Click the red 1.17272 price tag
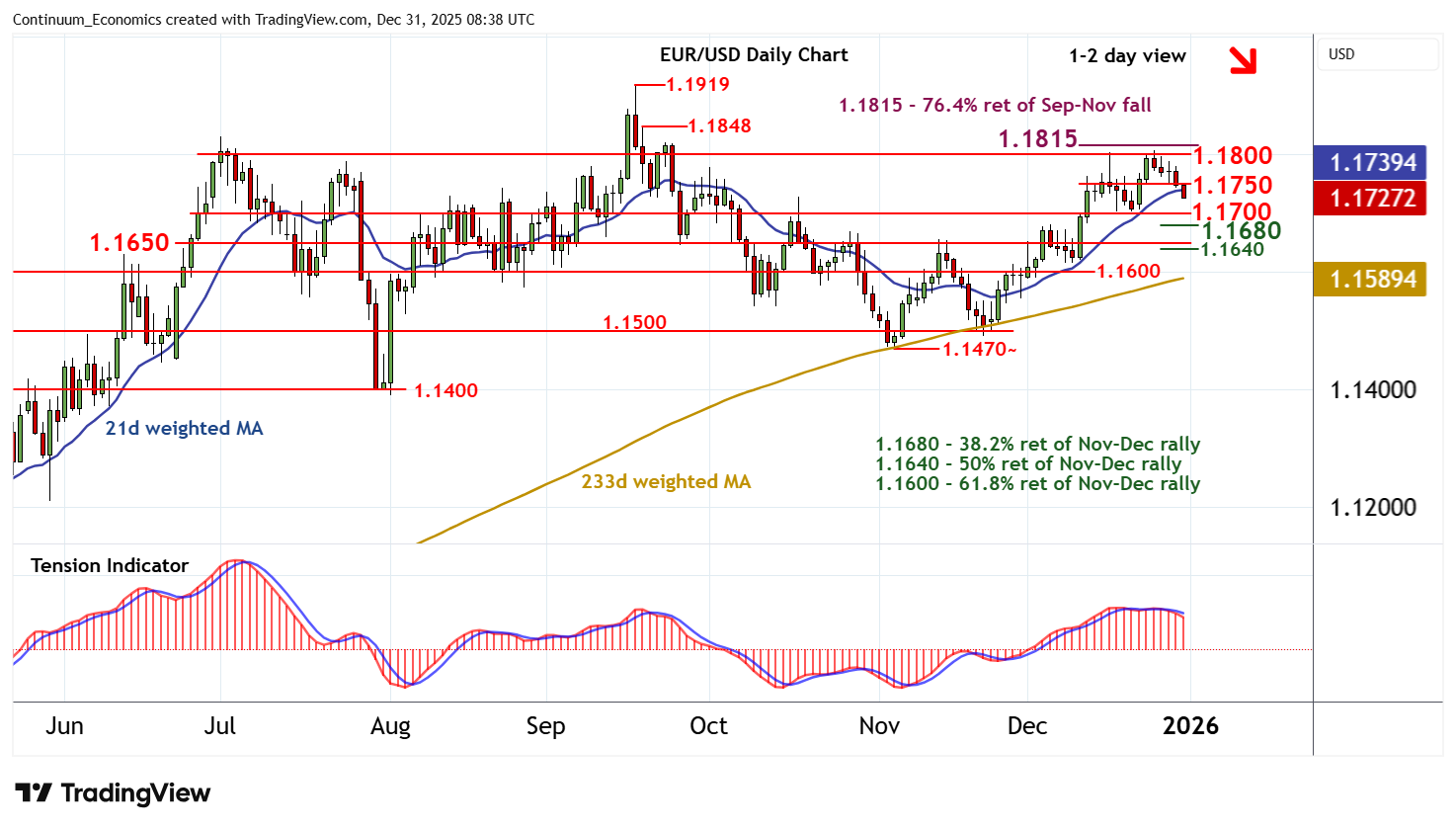This screenshot has height=830, width=1456. point(1373,199)
